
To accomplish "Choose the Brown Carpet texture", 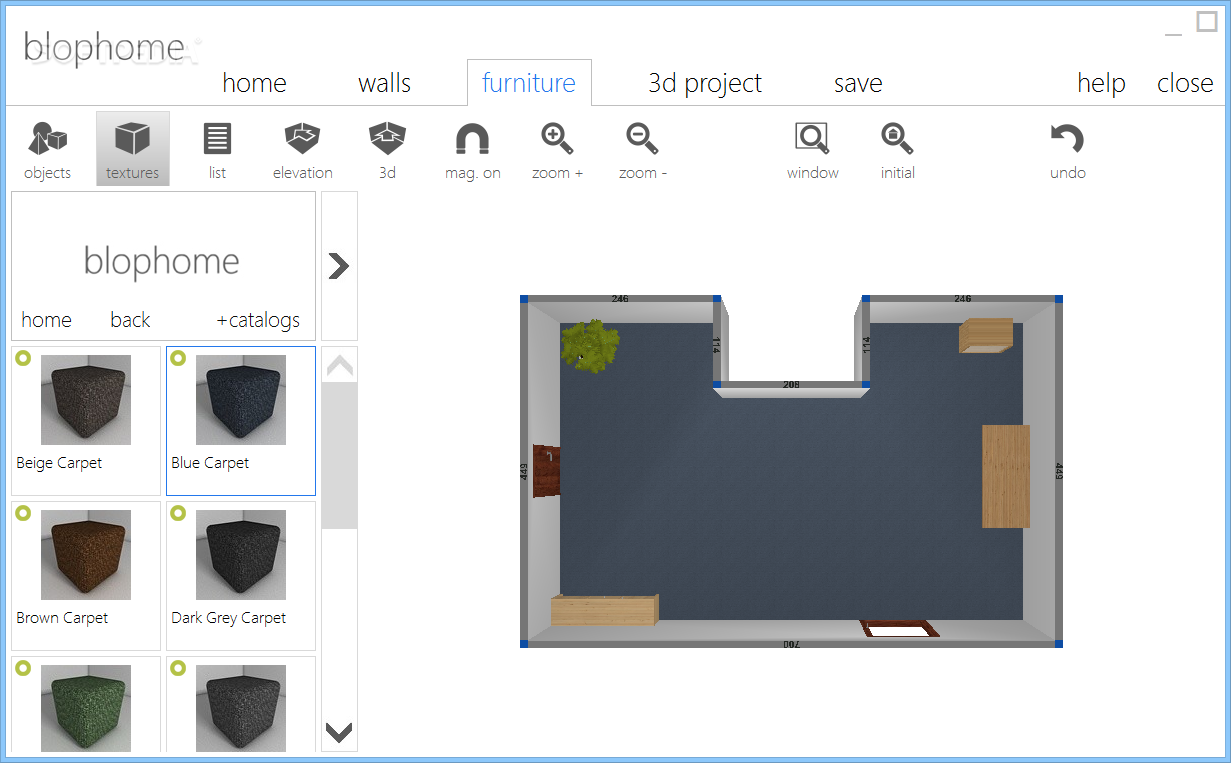I will pos(86,576).
